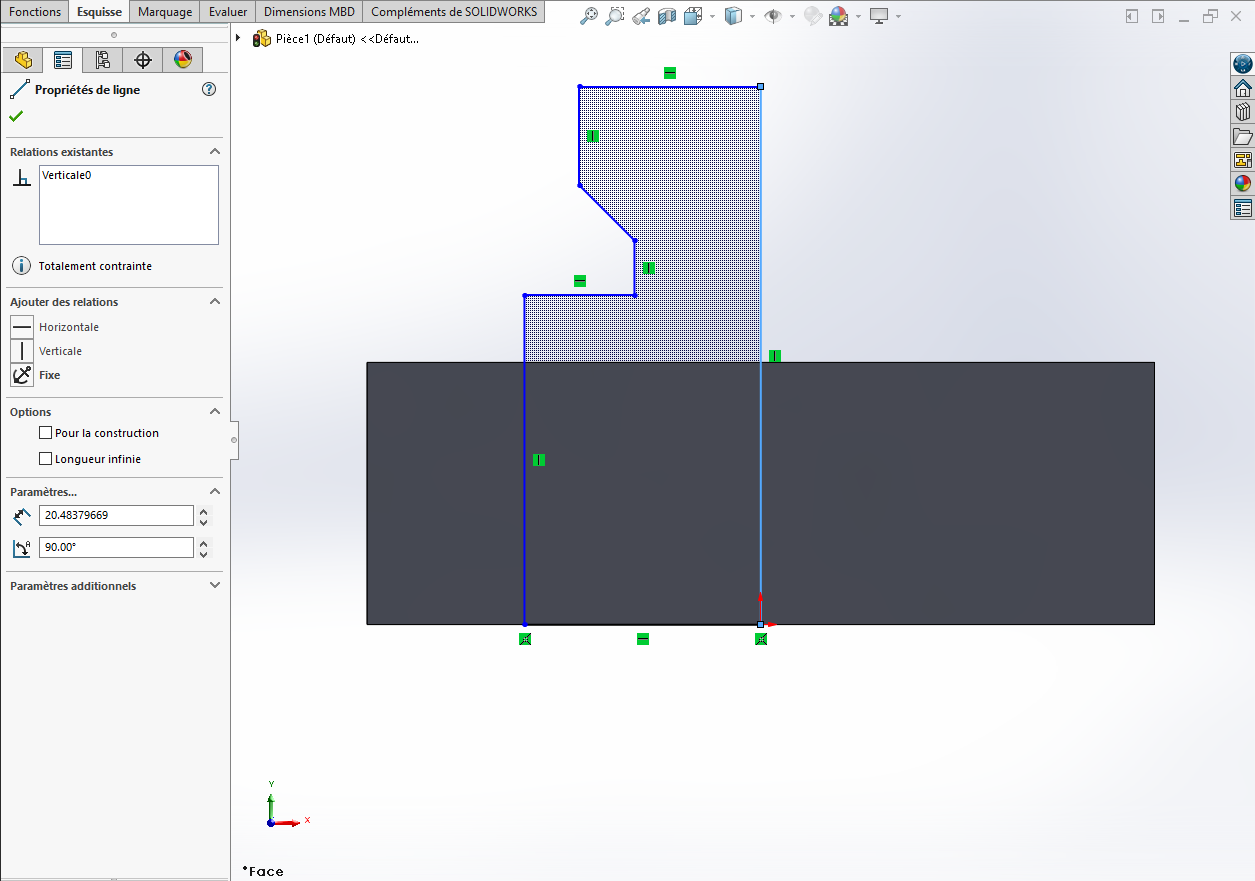
Task: Open help for Propriétés de ligne
Action: (209, 89)
